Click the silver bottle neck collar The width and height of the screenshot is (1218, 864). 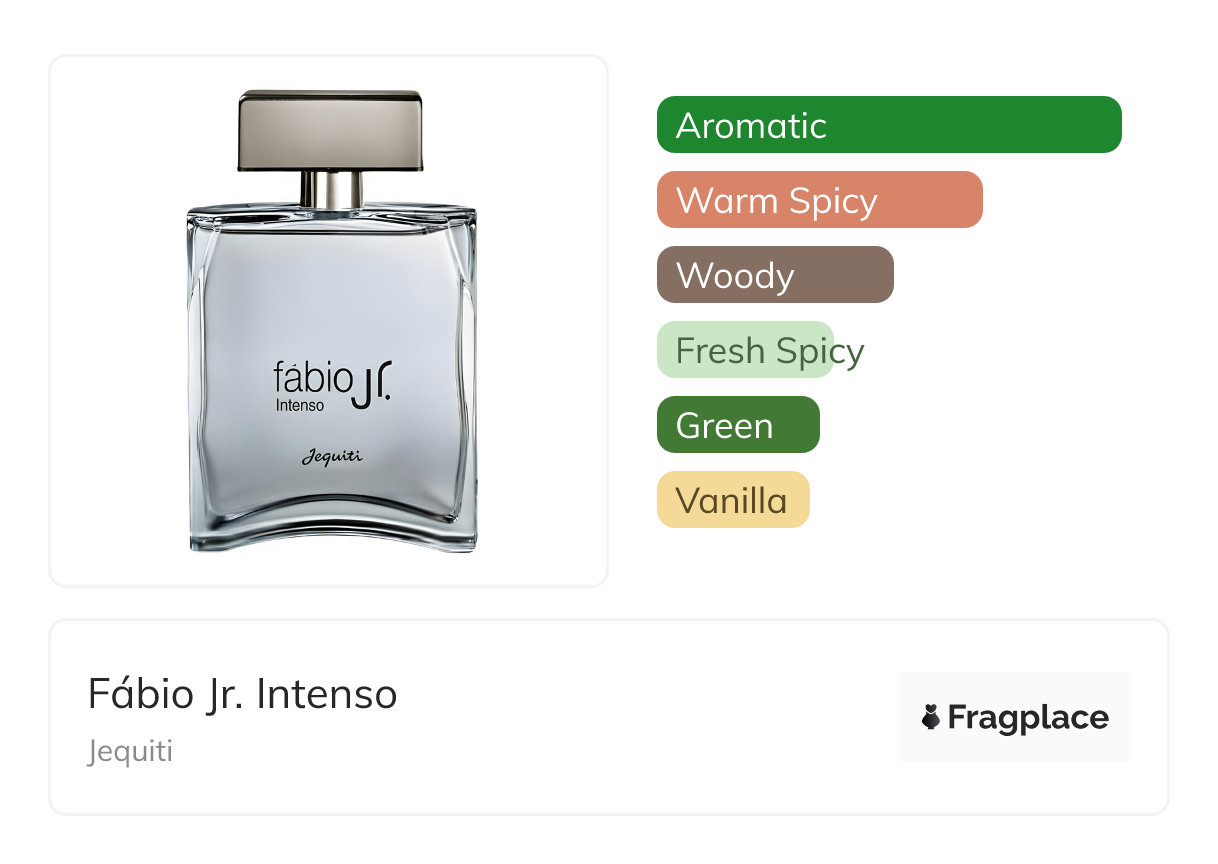tap(332, 189)
